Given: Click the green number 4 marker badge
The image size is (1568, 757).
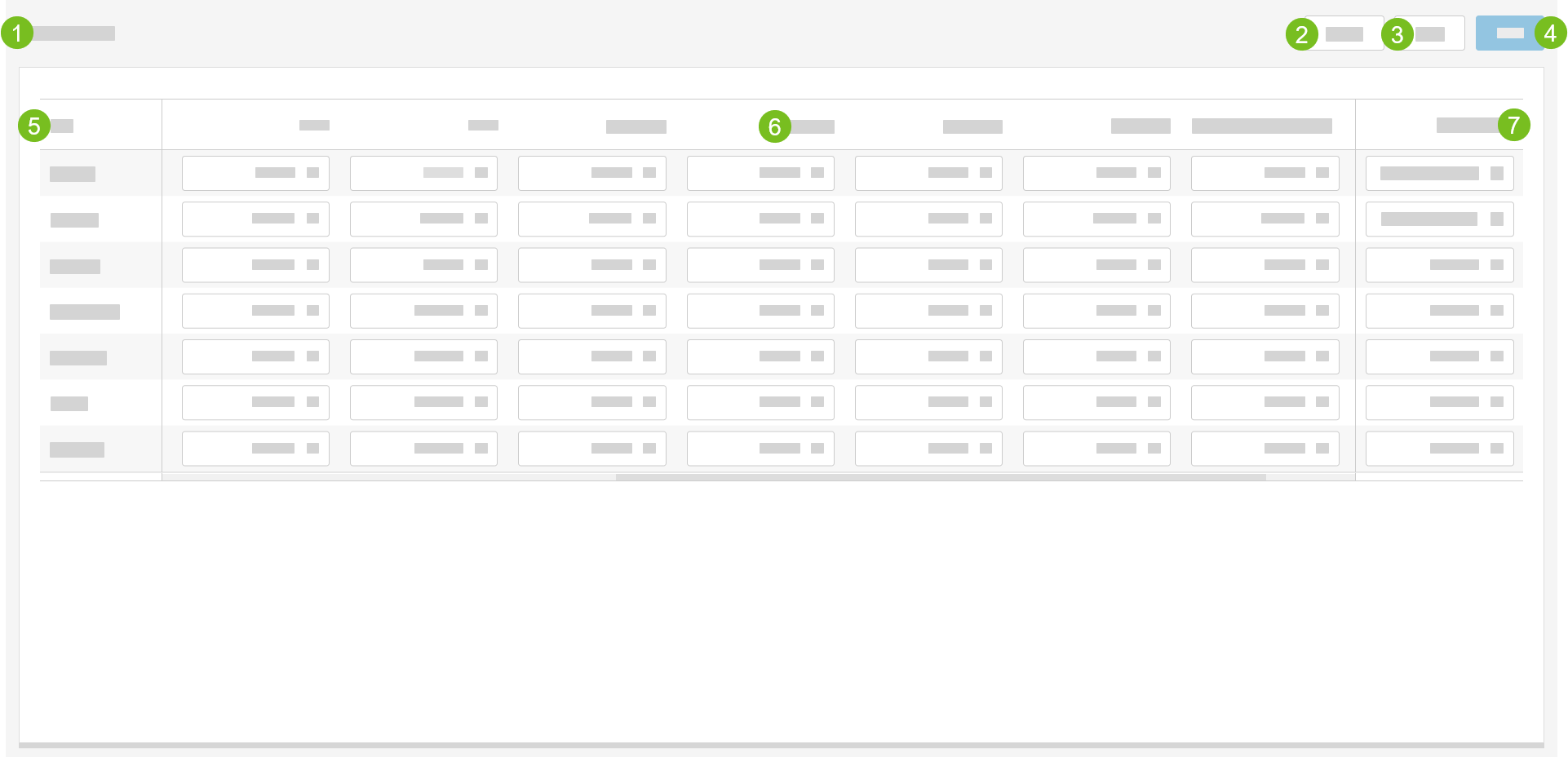Looking at the screenshot, I should click(x=1549, y=33).
